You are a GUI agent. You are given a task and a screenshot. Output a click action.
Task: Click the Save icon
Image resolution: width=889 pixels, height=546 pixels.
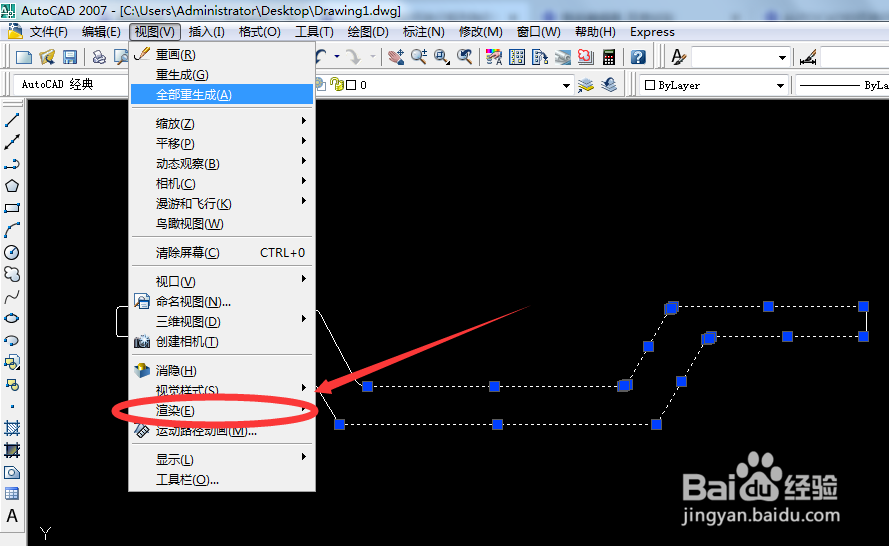pos(70,57)
